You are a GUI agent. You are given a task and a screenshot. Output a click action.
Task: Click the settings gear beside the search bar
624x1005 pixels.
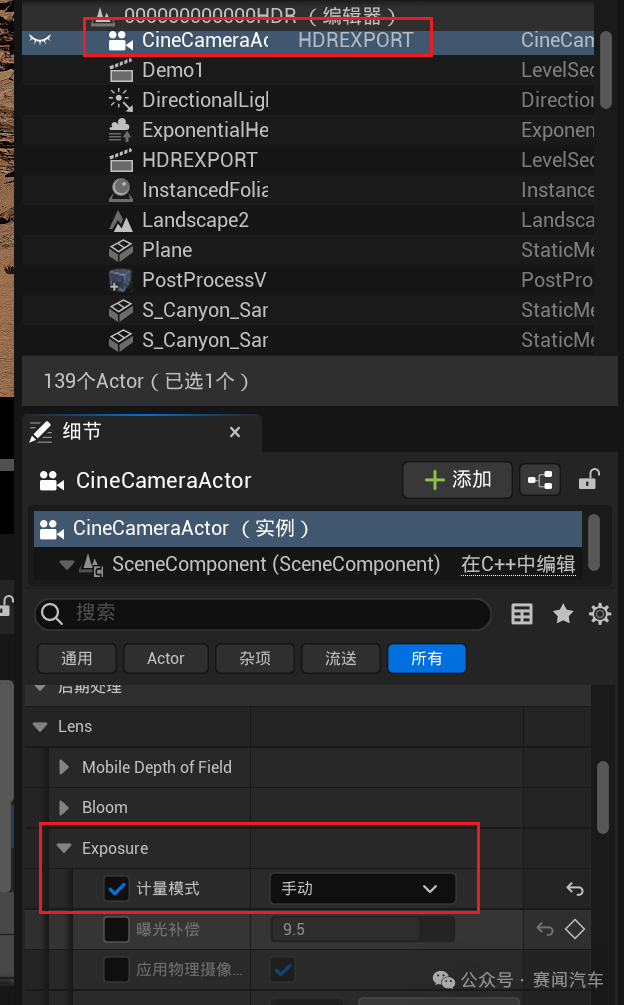(x=599, y=614)
